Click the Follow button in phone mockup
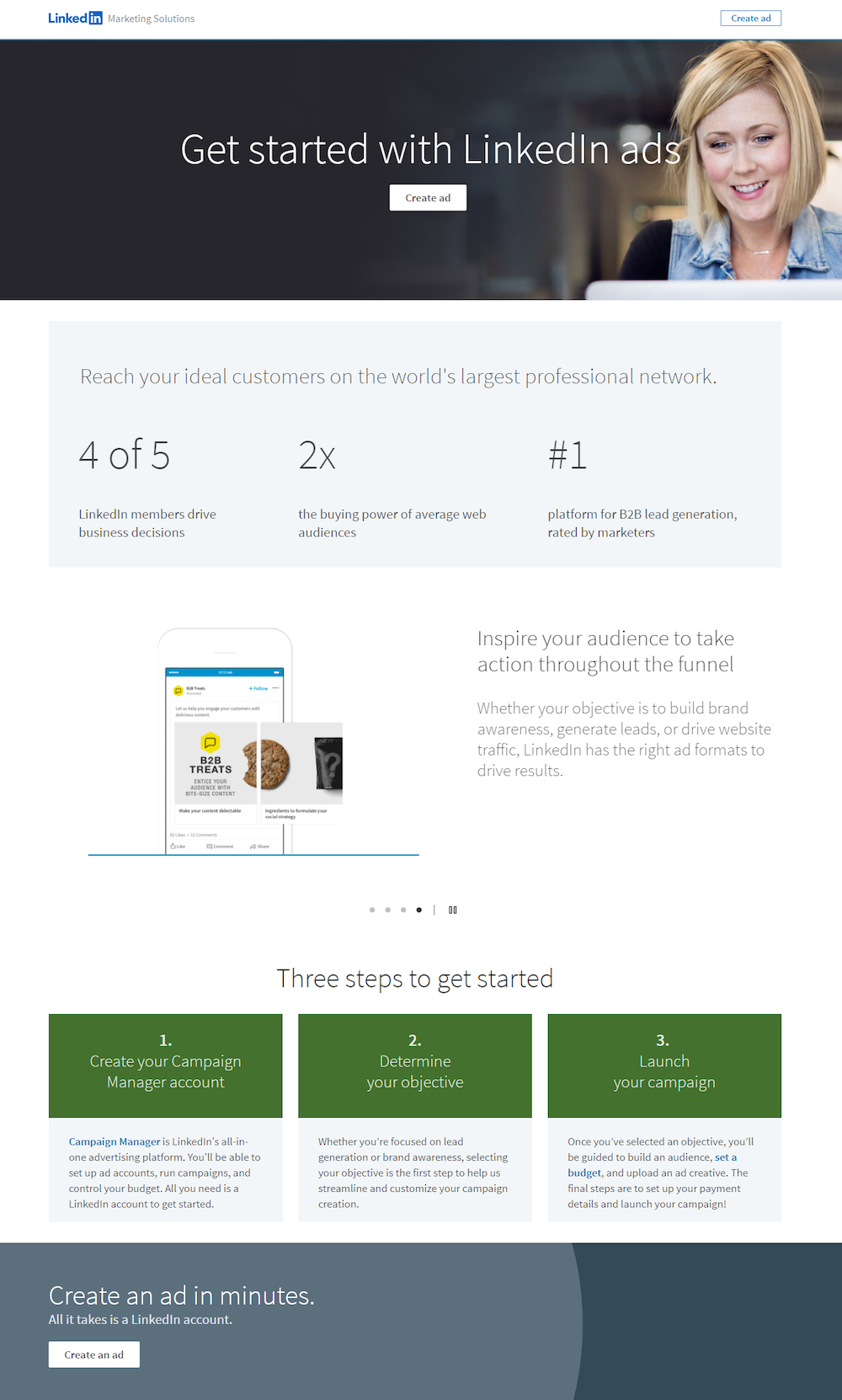 tap(258, 688)
